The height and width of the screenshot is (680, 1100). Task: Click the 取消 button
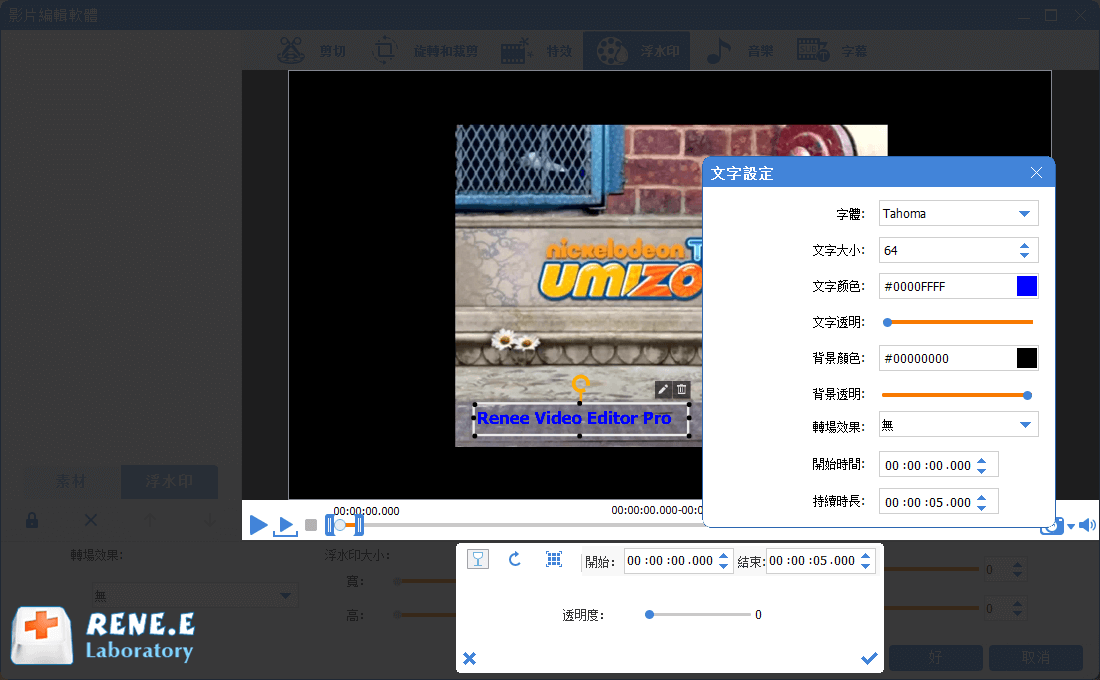(1036, 658)
